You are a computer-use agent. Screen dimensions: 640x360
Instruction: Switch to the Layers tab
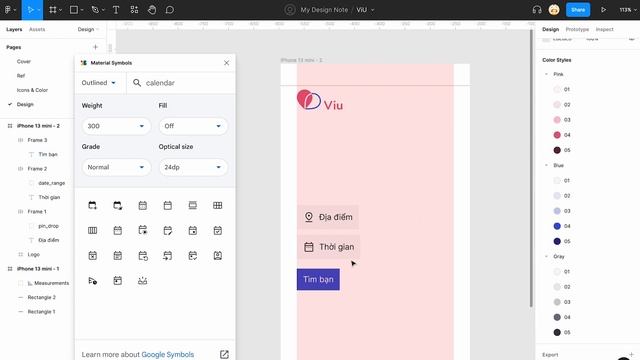14,29
